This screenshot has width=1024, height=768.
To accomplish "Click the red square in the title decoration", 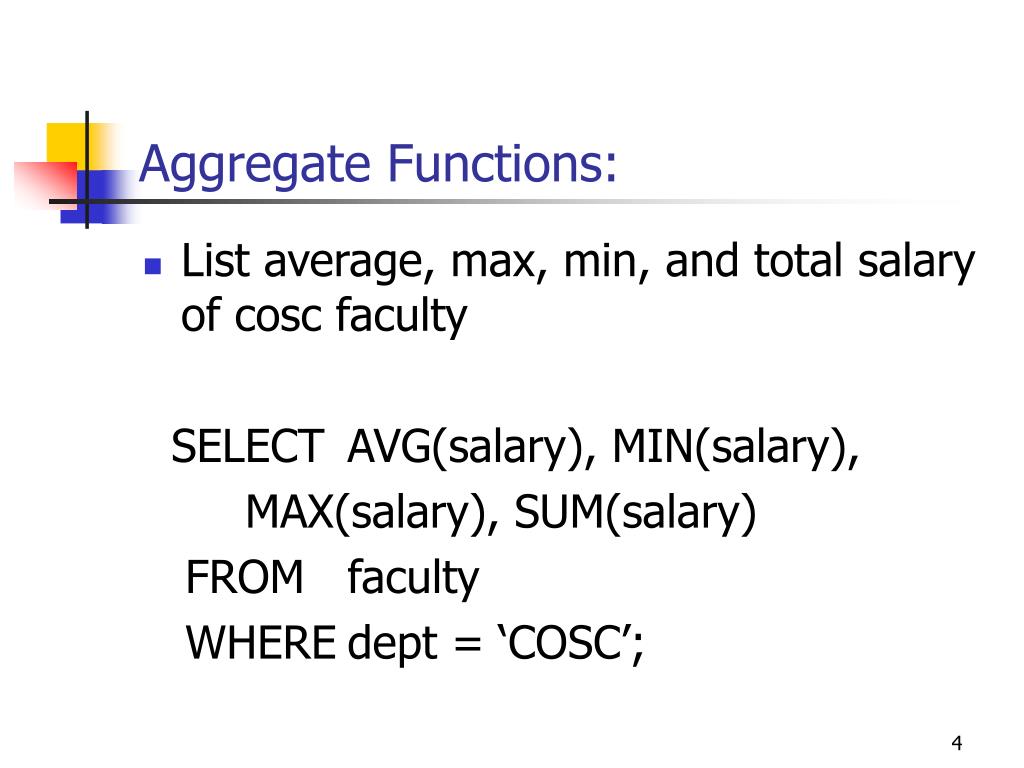I will [x=46, y=184].
